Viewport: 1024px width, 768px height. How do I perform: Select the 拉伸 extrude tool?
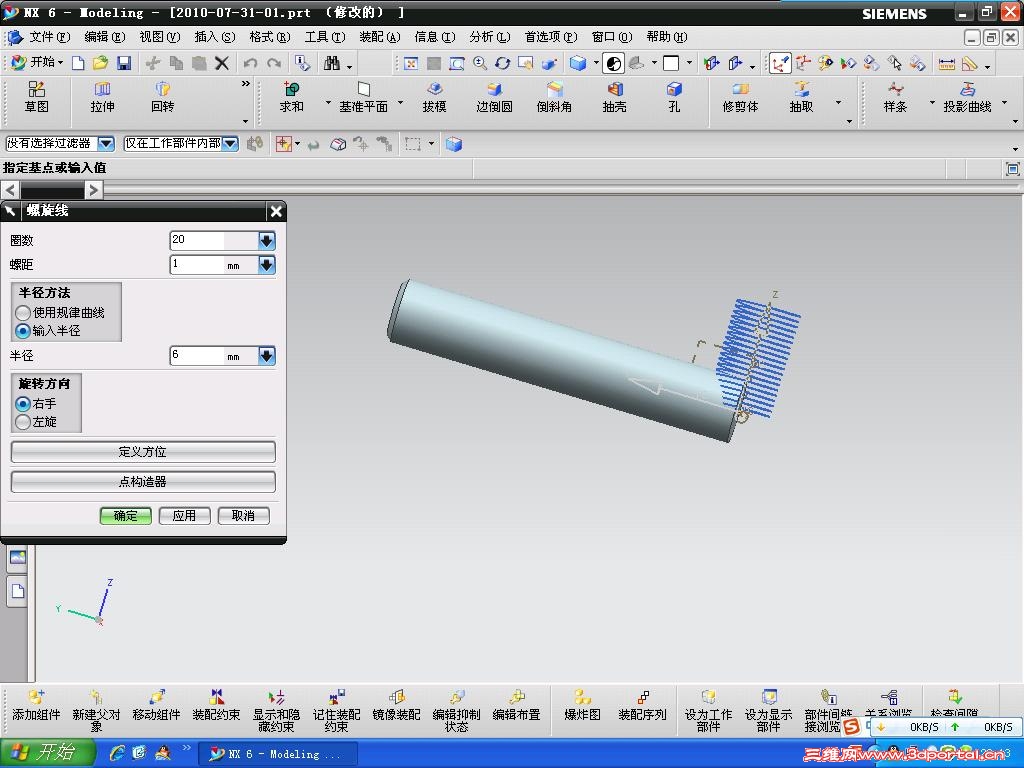[103, 97]
